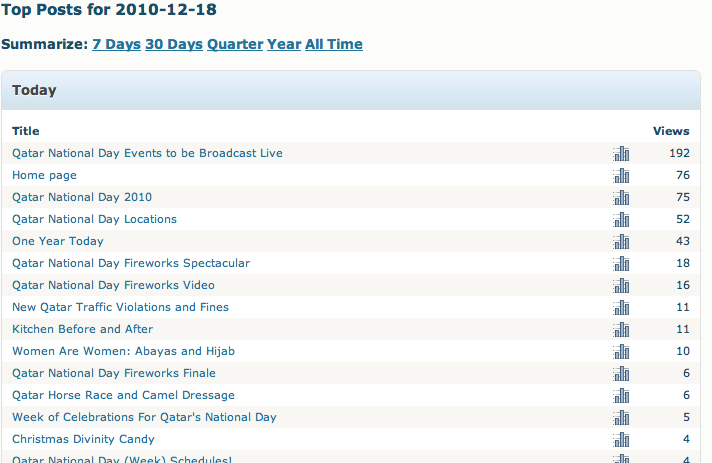Switch summary to Quarter
The height and width of the screenshot is (463, 712).
point(235,44)
